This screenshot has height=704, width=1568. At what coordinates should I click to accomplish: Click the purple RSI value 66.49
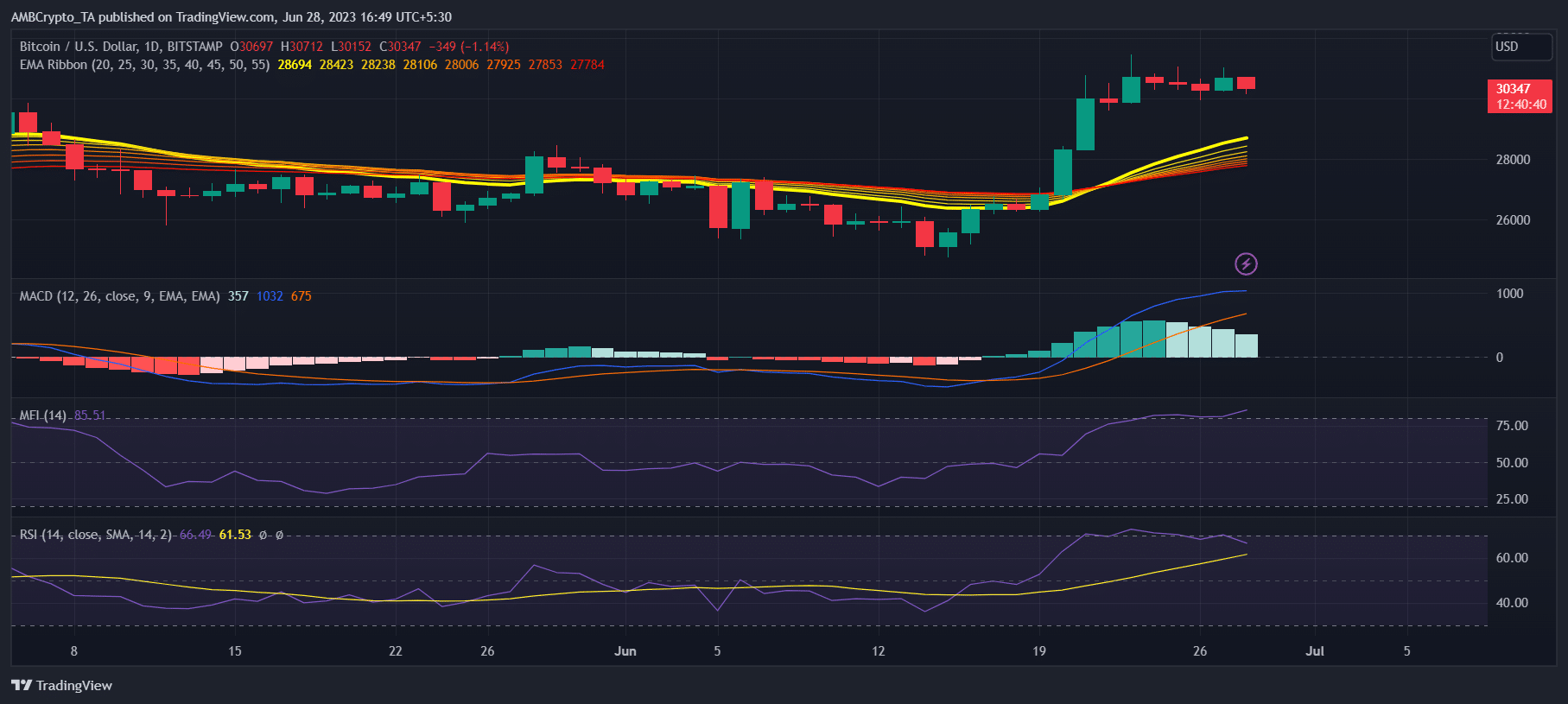(195, 535)
